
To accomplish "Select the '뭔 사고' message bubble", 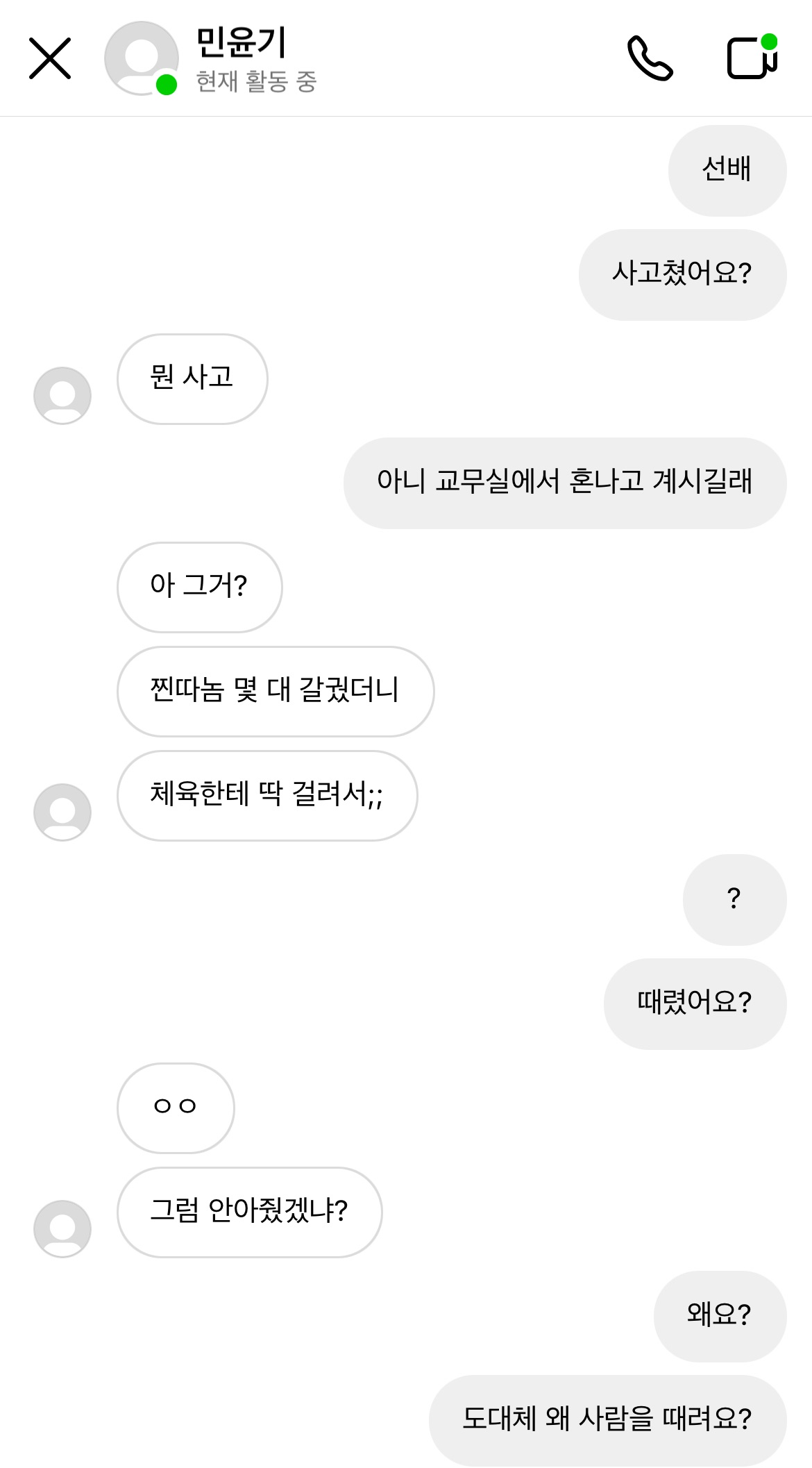I will click(192, 378).
